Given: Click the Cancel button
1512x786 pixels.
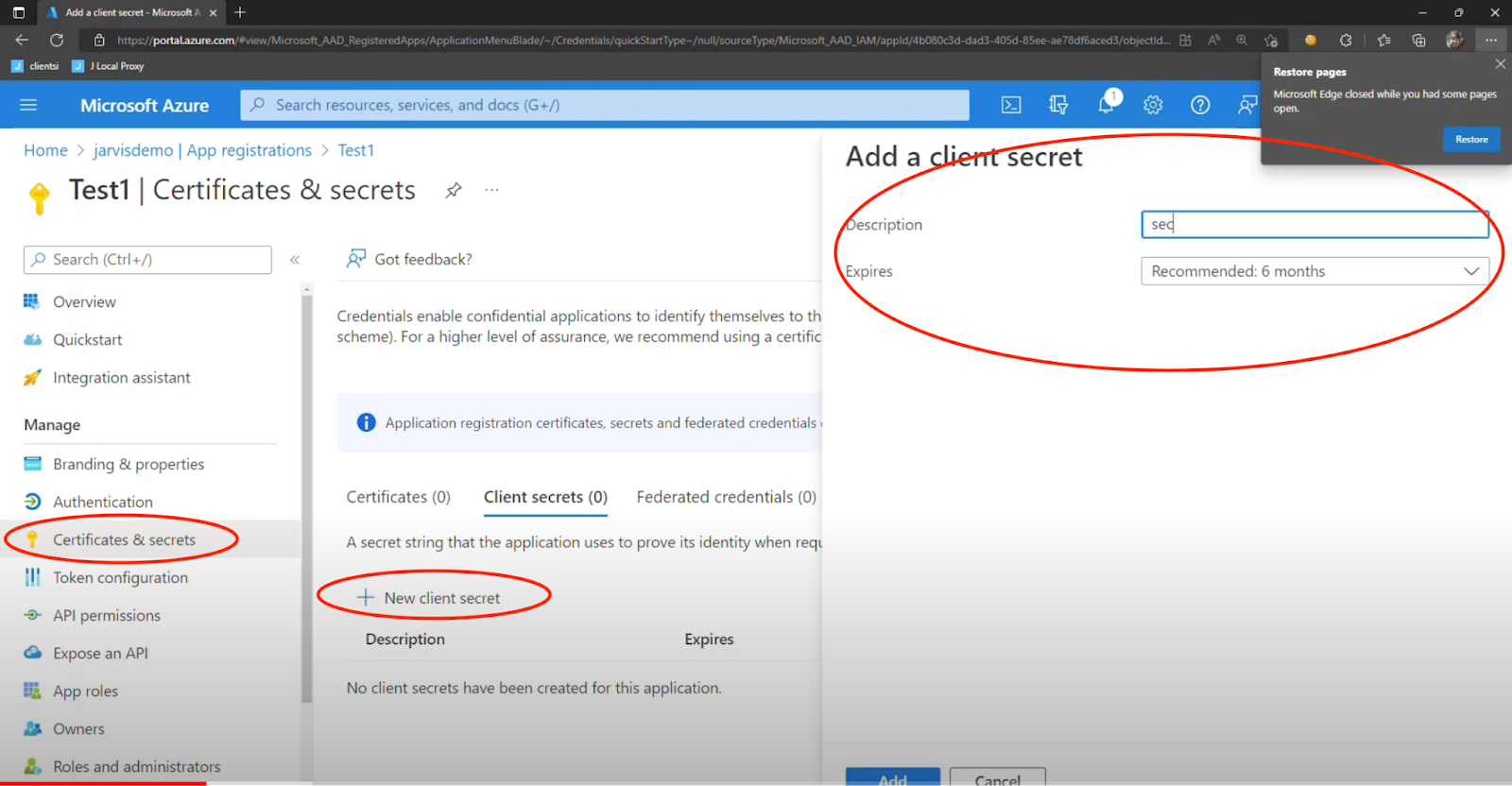Looking at the screenshot, I should tap(997, 777).
